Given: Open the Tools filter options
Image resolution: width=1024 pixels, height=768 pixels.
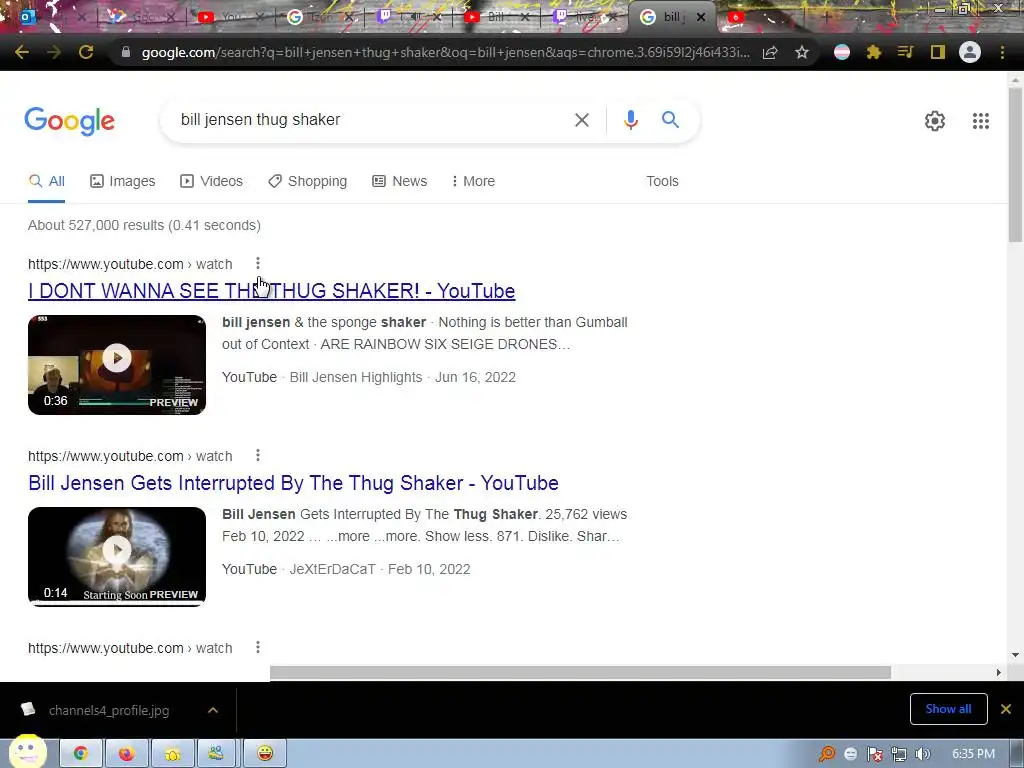Looking at the screenshot, I should point(662,181).
